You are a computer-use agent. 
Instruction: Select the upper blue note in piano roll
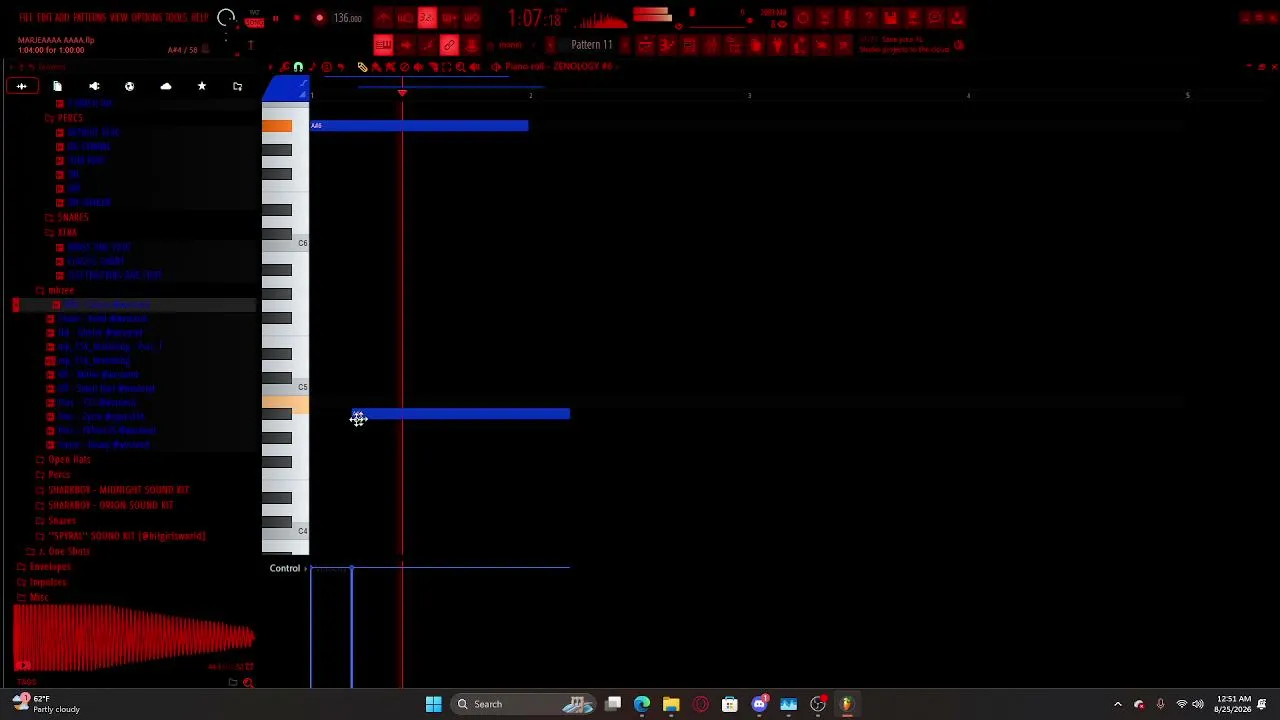[x=419, y=125]
